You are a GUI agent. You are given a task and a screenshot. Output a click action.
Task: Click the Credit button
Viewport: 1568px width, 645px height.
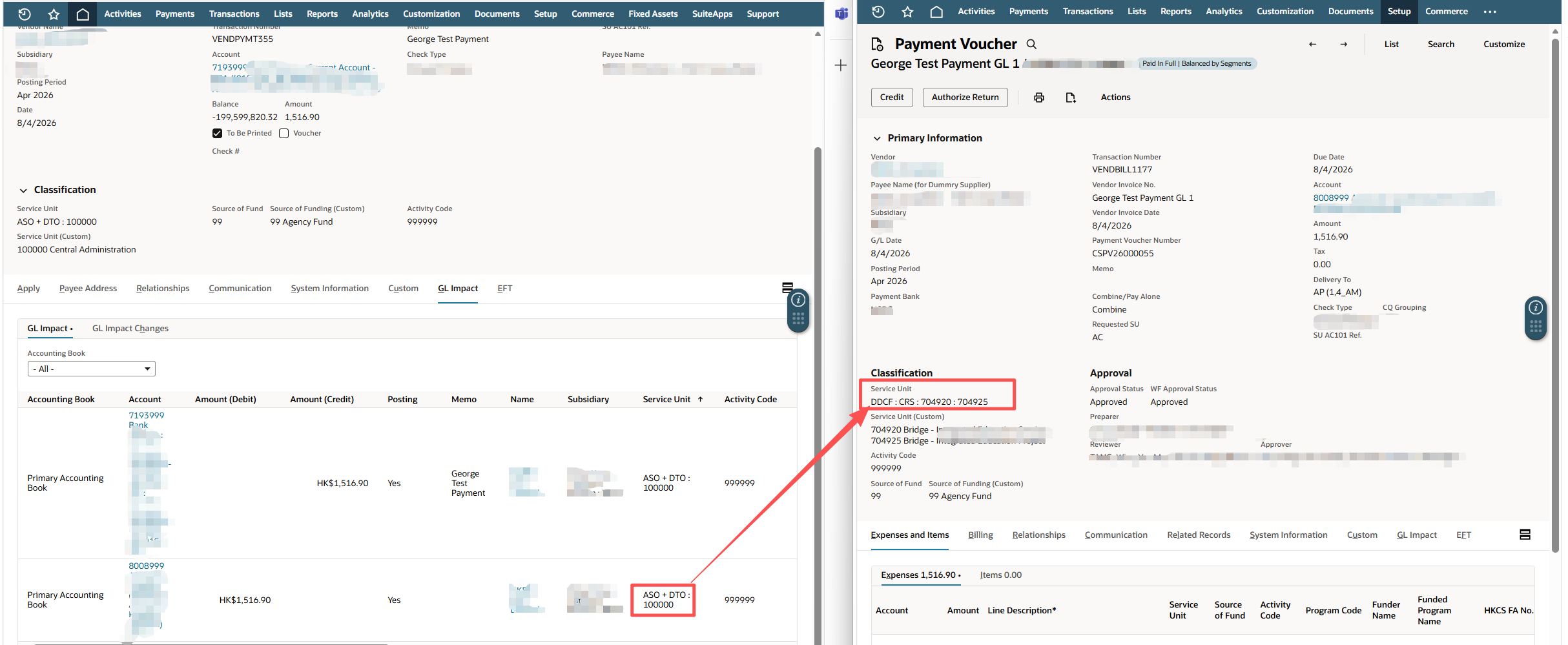[892, 97]
